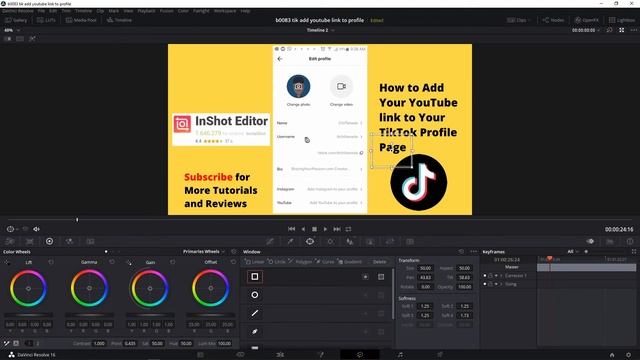Show the Keyframes editor palette

tap(590, 241)
